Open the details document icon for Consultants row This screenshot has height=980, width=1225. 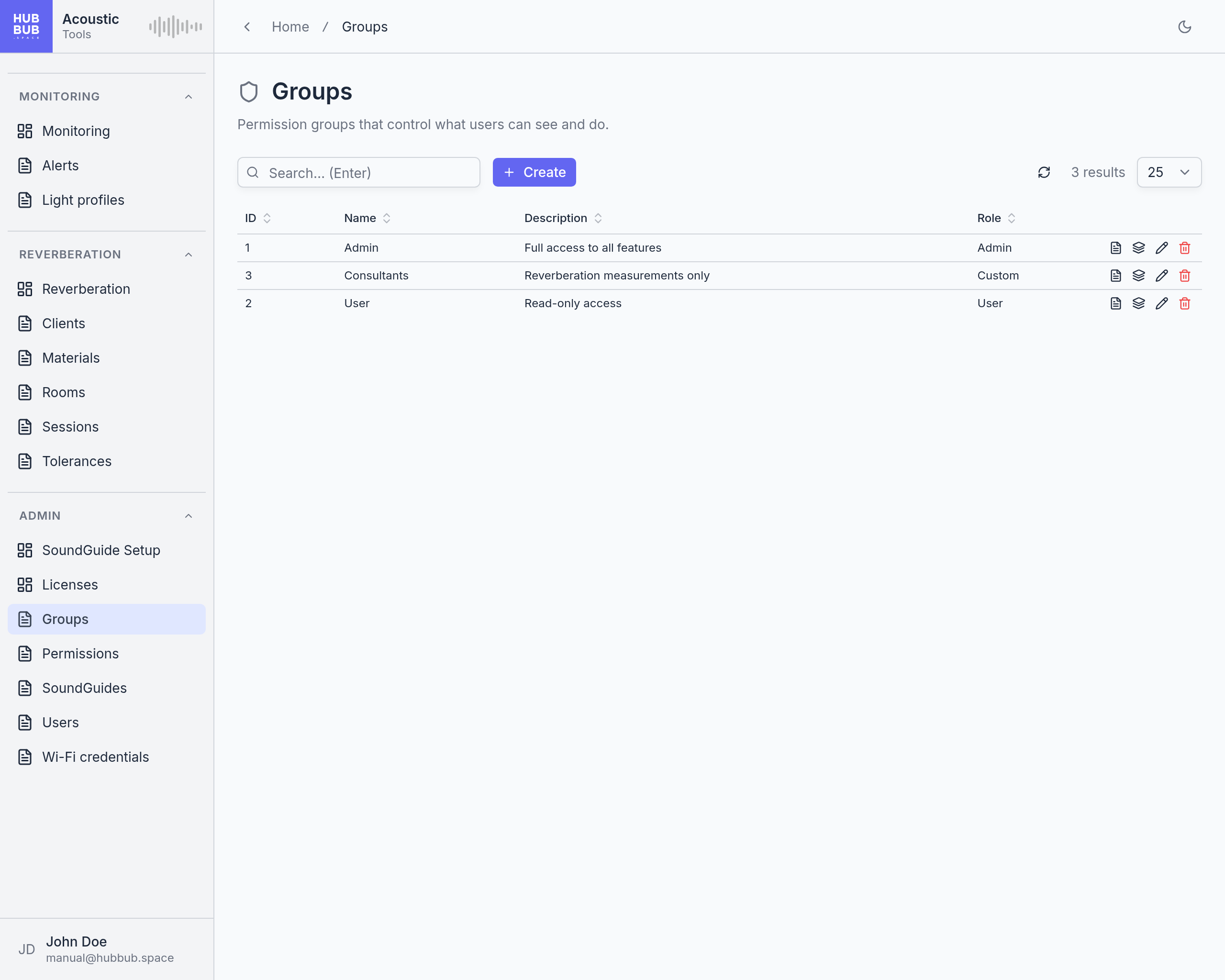click(x=1115, y=276)
